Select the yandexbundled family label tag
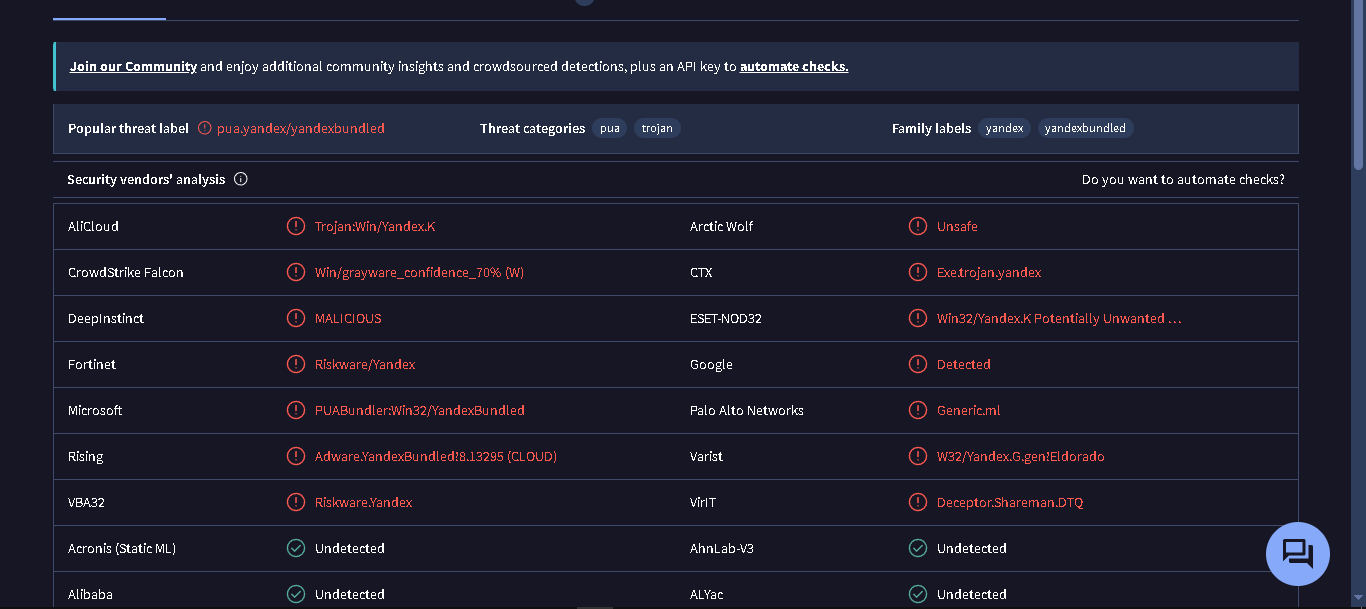Image resolution: width=1366 pixels, height=609 pixels. 1085,128
